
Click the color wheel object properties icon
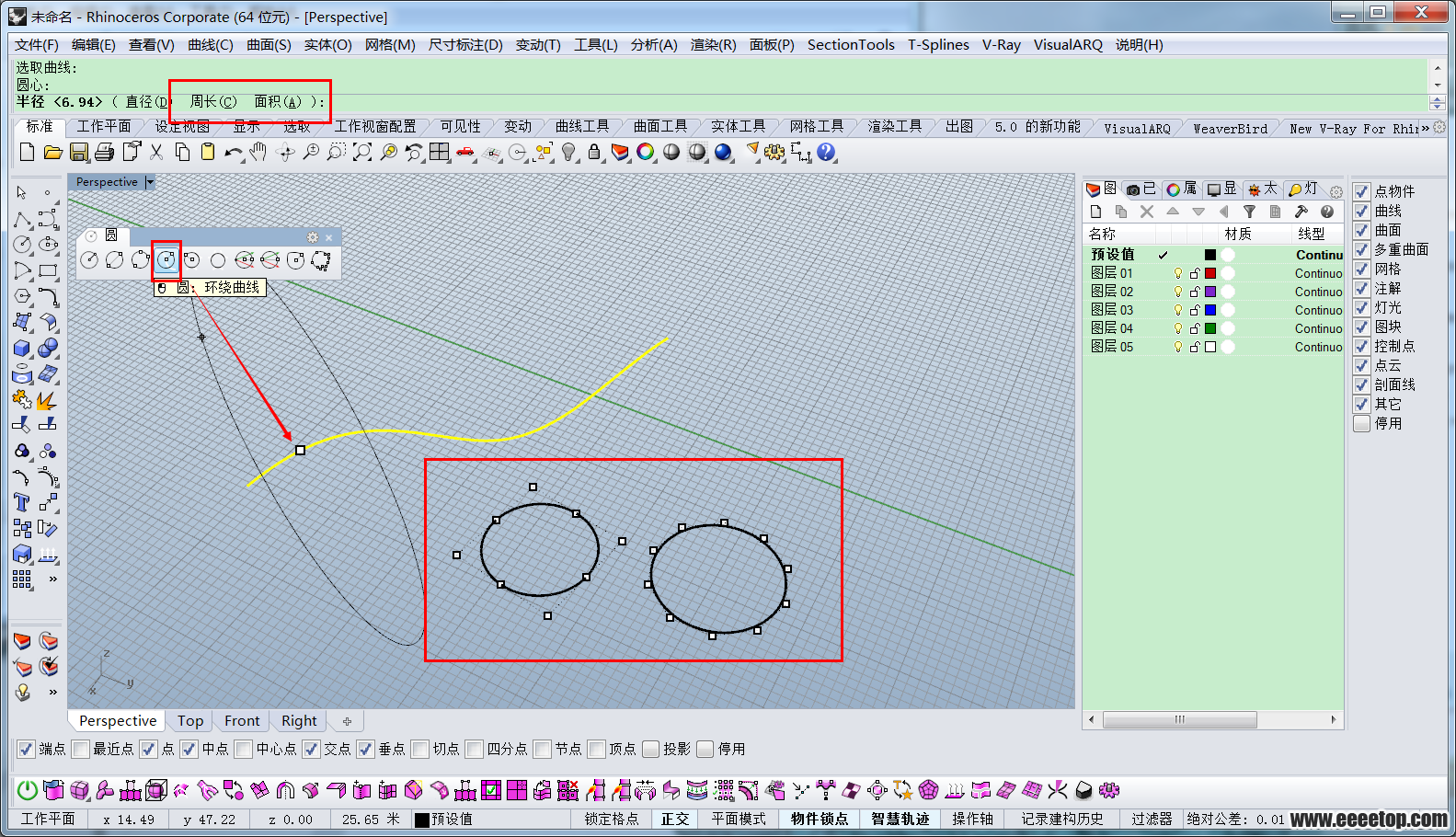(x=646, y=152)
